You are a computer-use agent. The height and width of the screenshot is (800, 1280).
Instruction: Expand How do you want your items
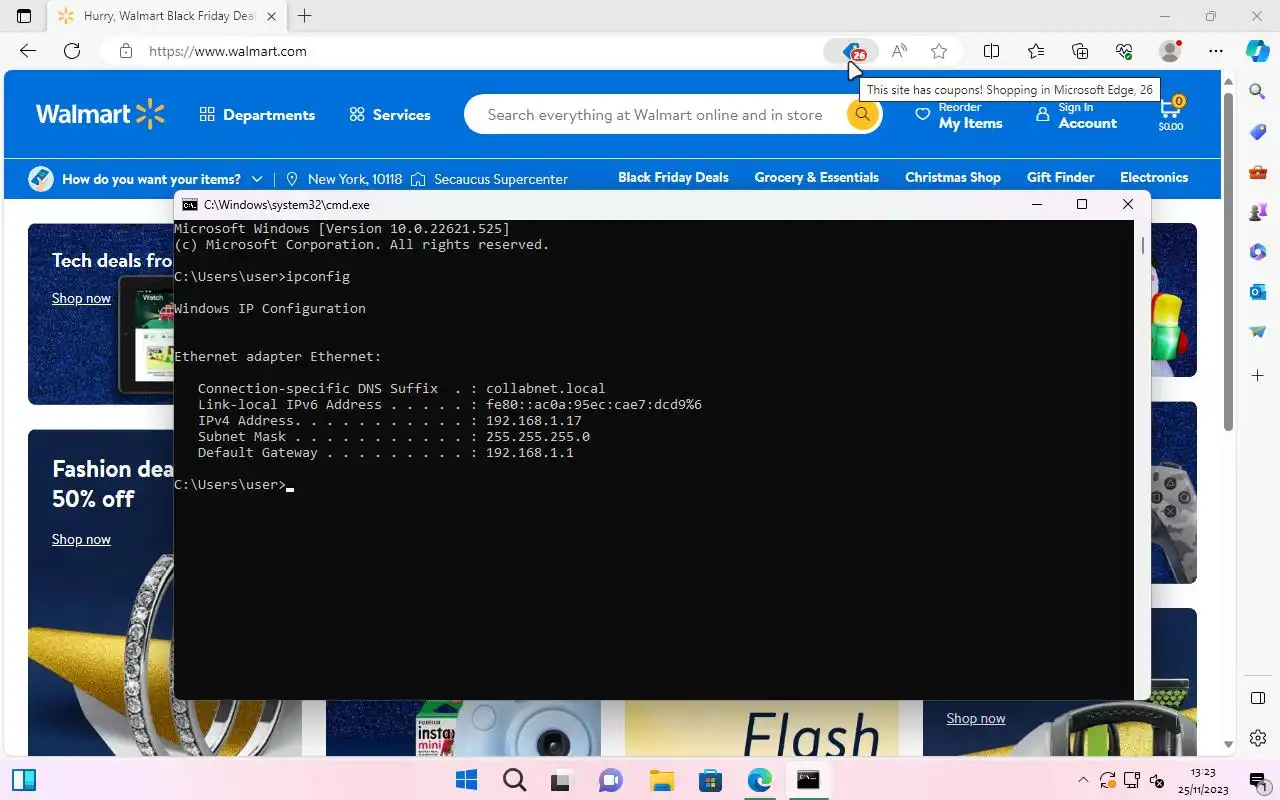(x=146, y=179)
